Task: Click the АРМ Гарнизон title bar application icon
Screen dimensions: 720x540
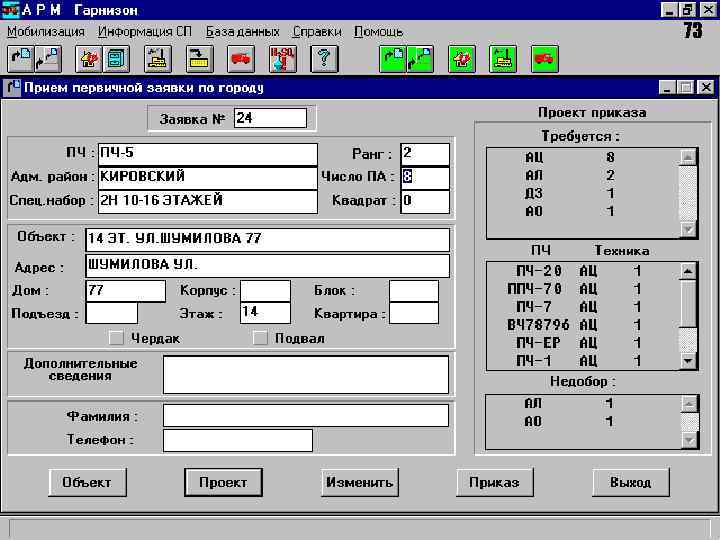Action: (10, 9)
